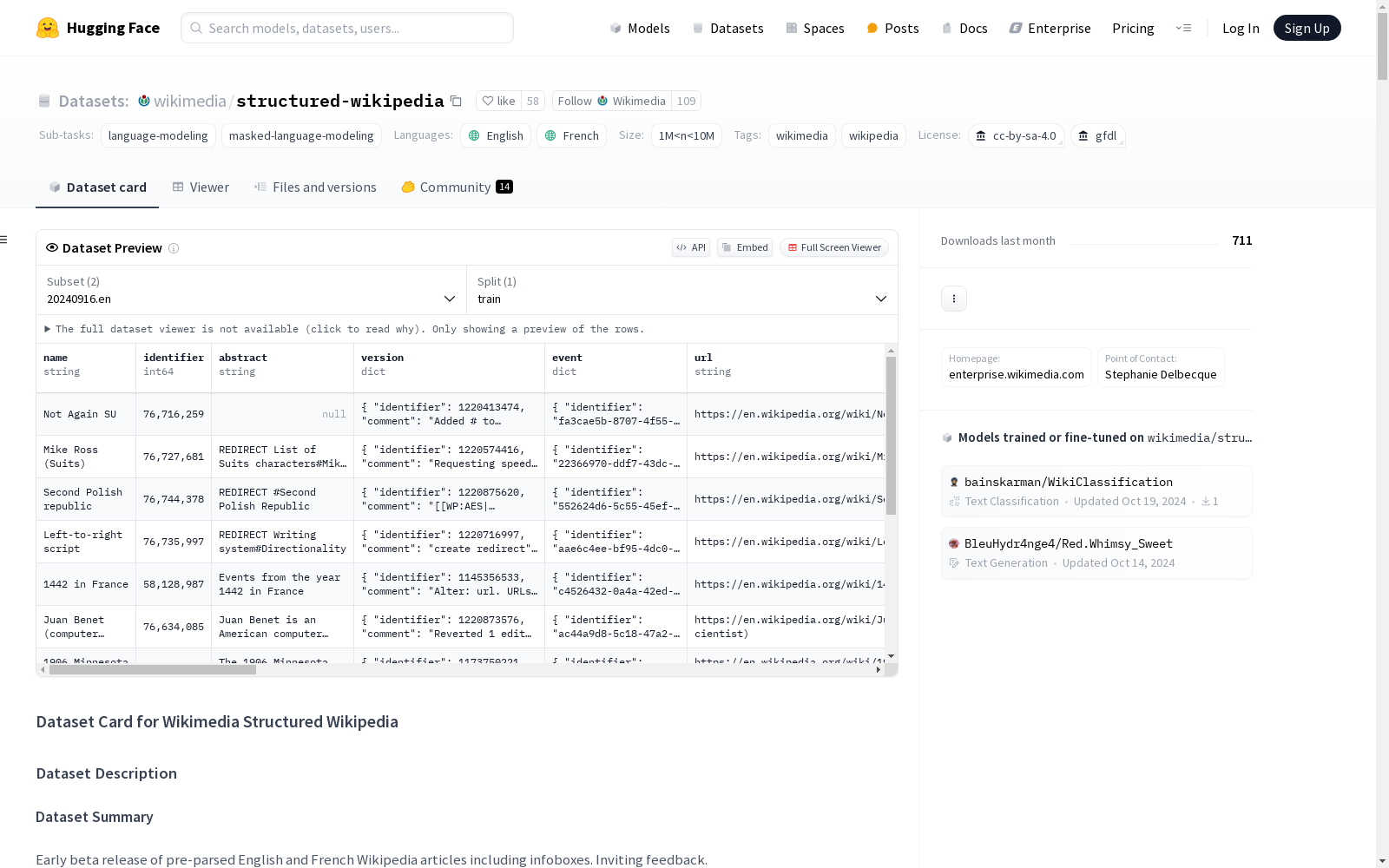Open the more navigation options menu icon
This screenshot has width=1389, height=868.
click(x=1183, y=28)
